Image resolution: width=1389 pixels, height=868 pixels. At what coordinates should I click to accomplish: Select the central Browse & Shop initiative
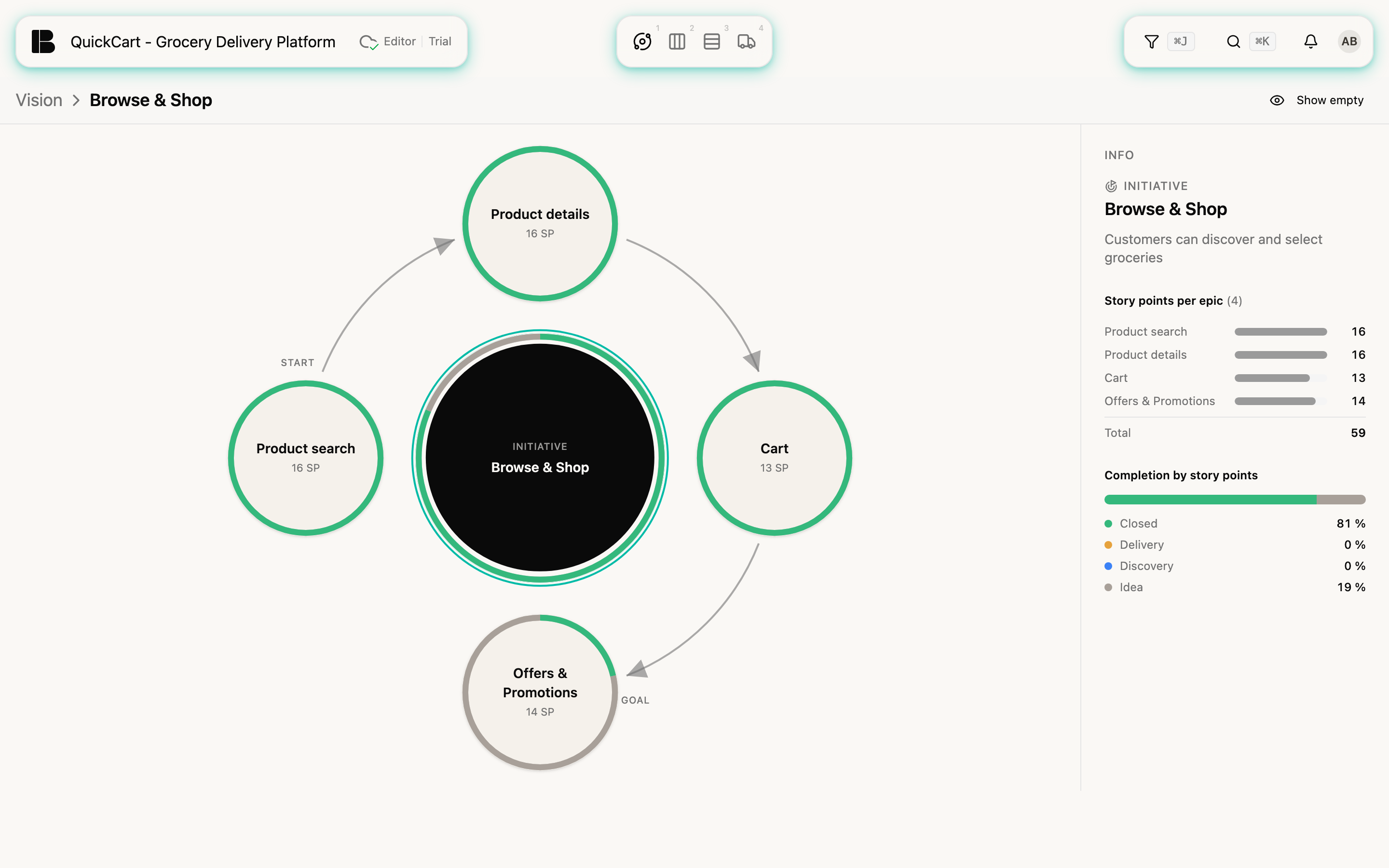(540, 458)
